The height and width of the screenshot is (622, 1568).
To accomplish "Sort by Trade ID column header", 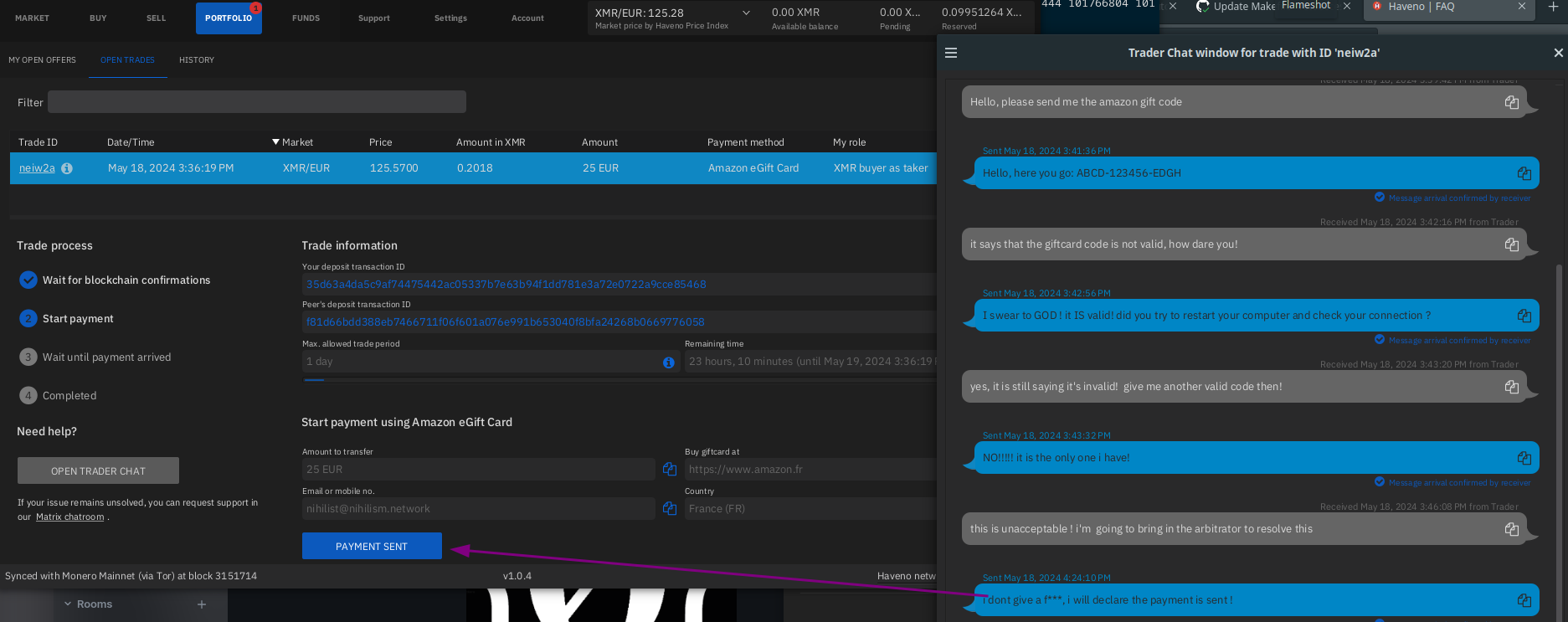I will 39,142.
